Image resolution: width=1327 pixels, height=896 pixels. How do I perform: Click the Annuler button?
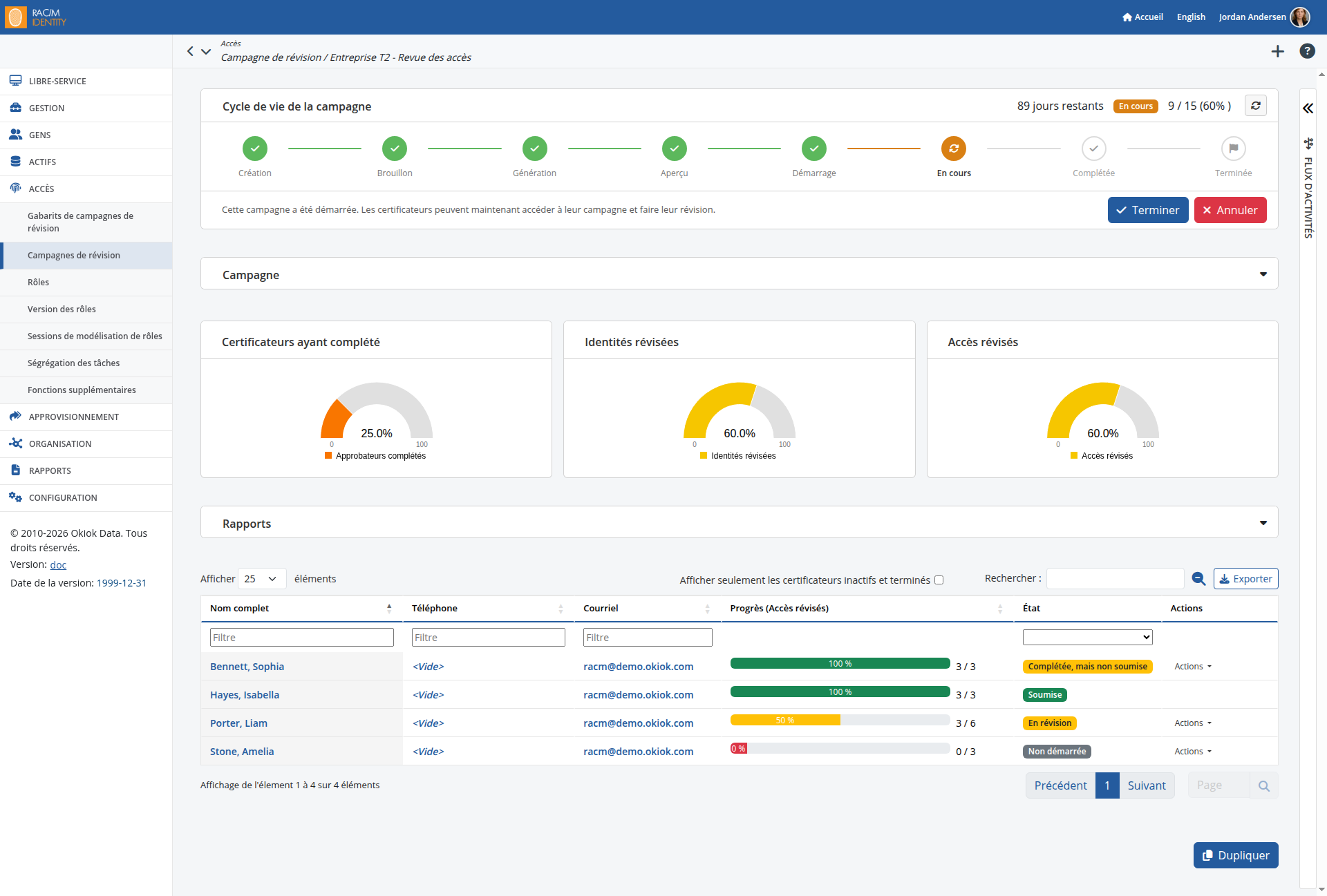1230,210
